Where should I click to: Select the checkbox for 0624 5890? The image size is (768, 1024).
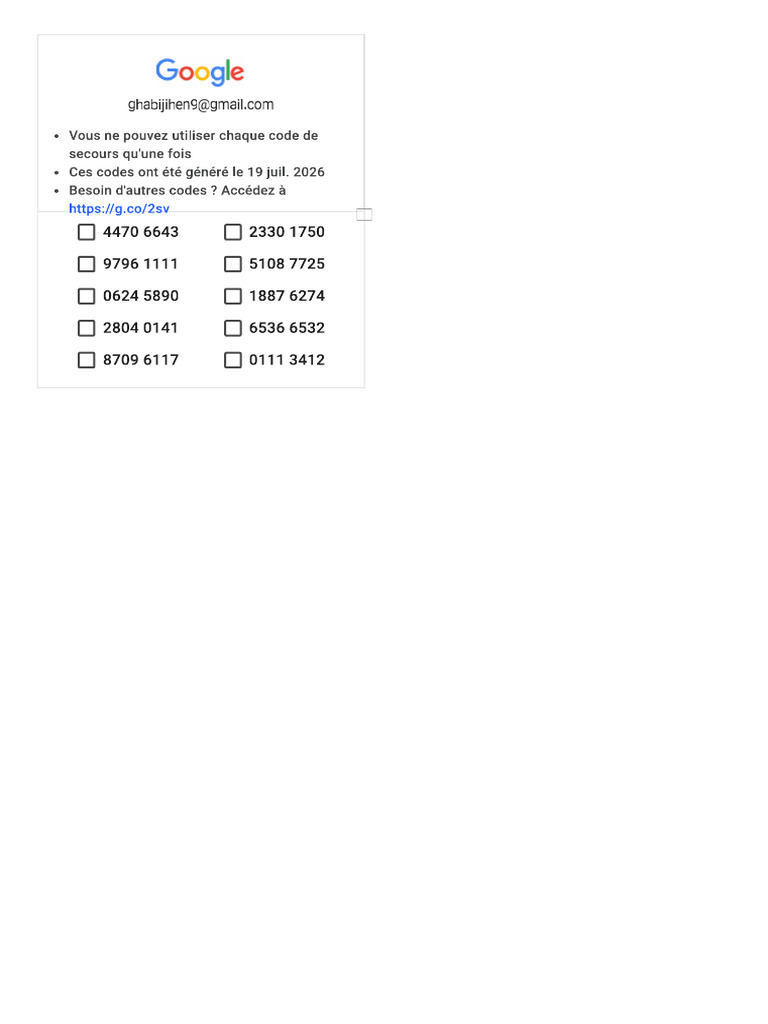click(86, 296)
